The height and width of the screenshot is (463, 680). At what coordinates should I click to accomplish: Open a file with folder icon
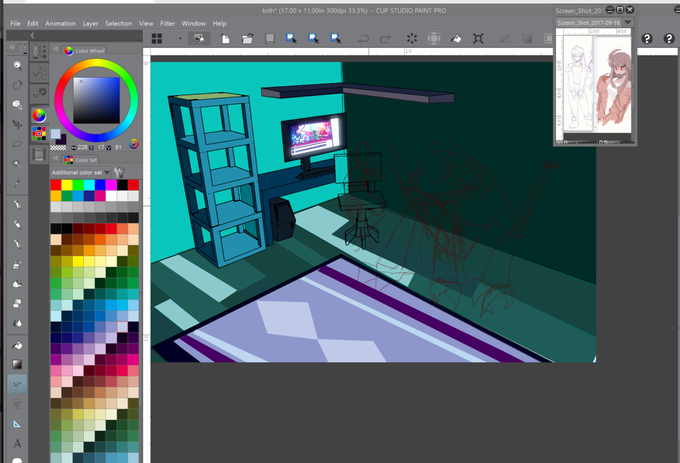click(248, 39)
